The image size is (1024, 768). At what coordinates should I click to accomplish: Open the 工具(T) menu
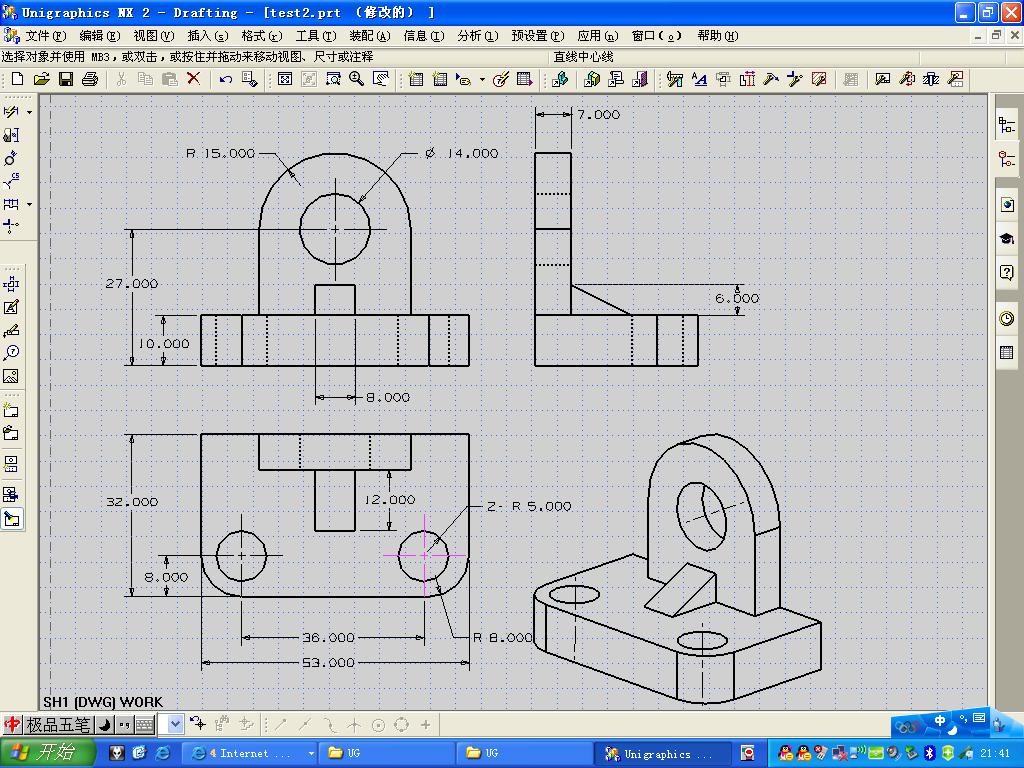[315, 36]
